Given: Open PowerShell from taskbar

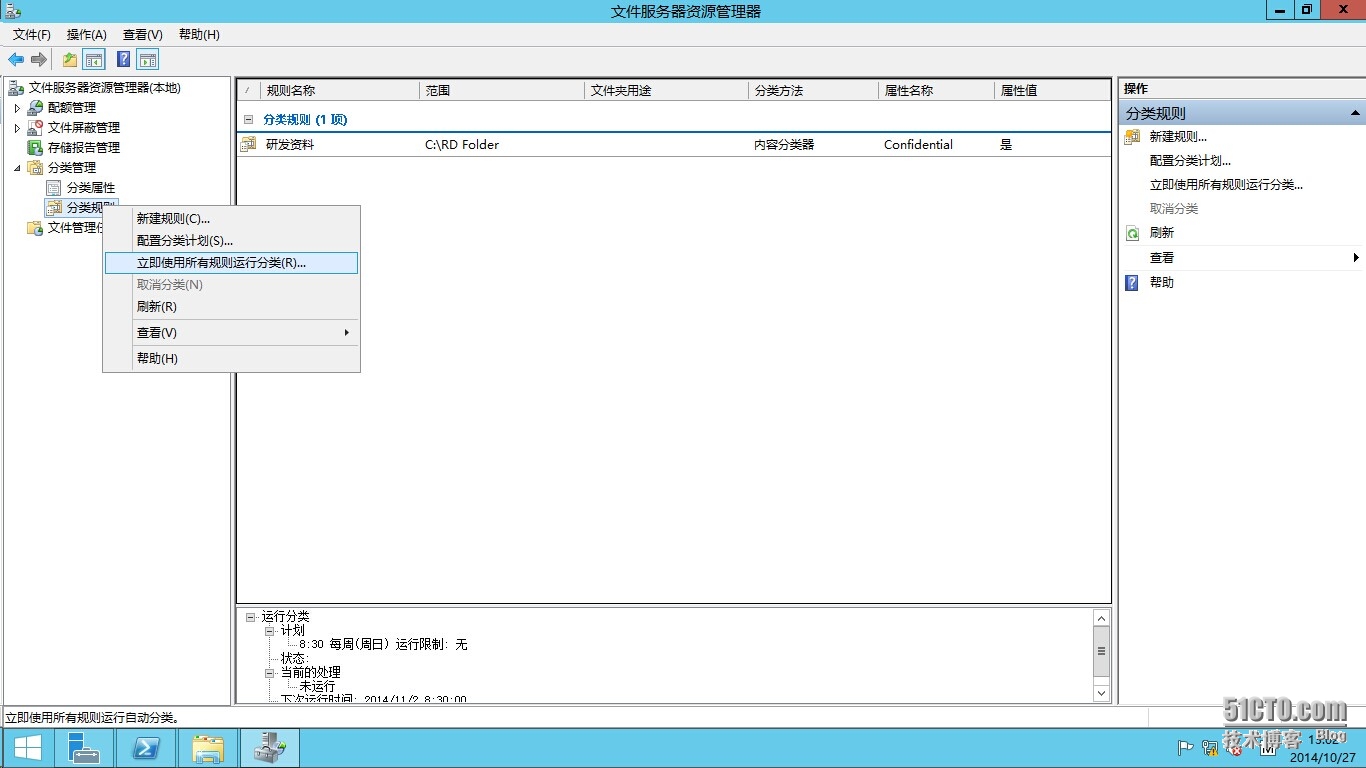Looking at the screenshot, I should click(x=146, y=748).
